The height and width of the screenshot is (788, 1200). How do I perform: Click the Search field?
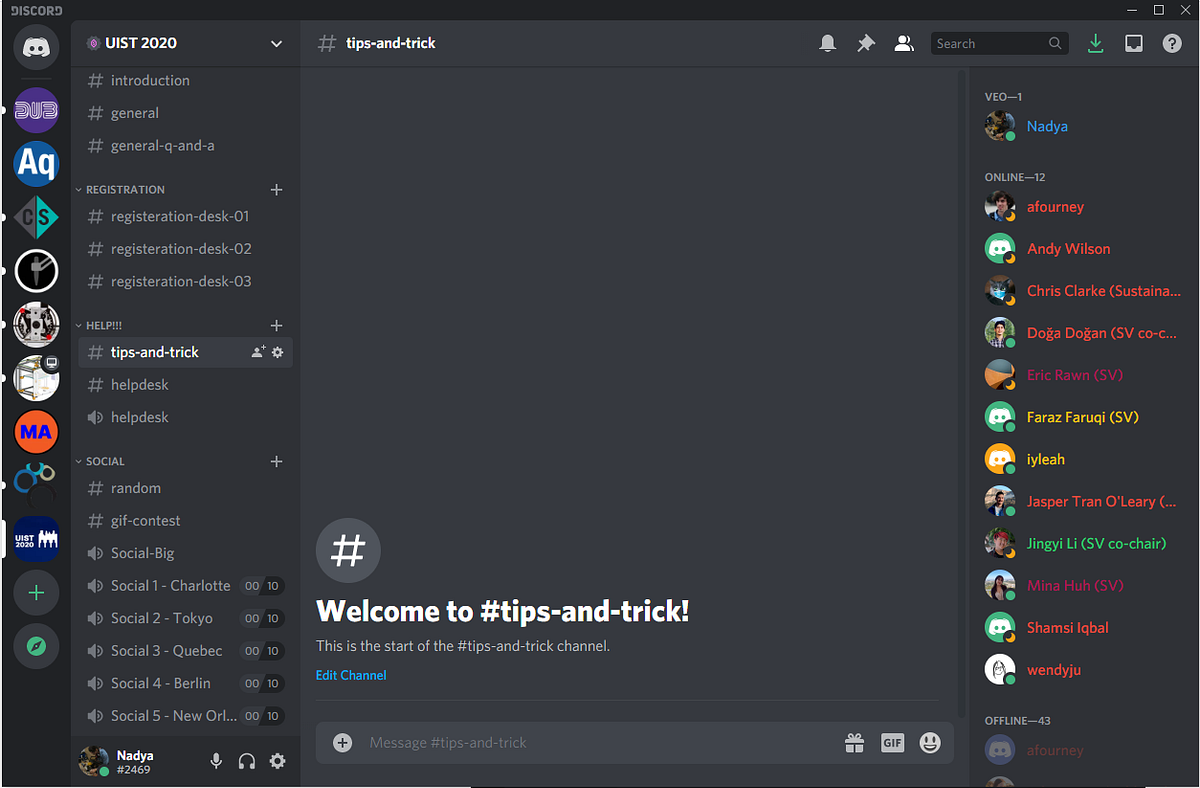[x=1000, y=44]
